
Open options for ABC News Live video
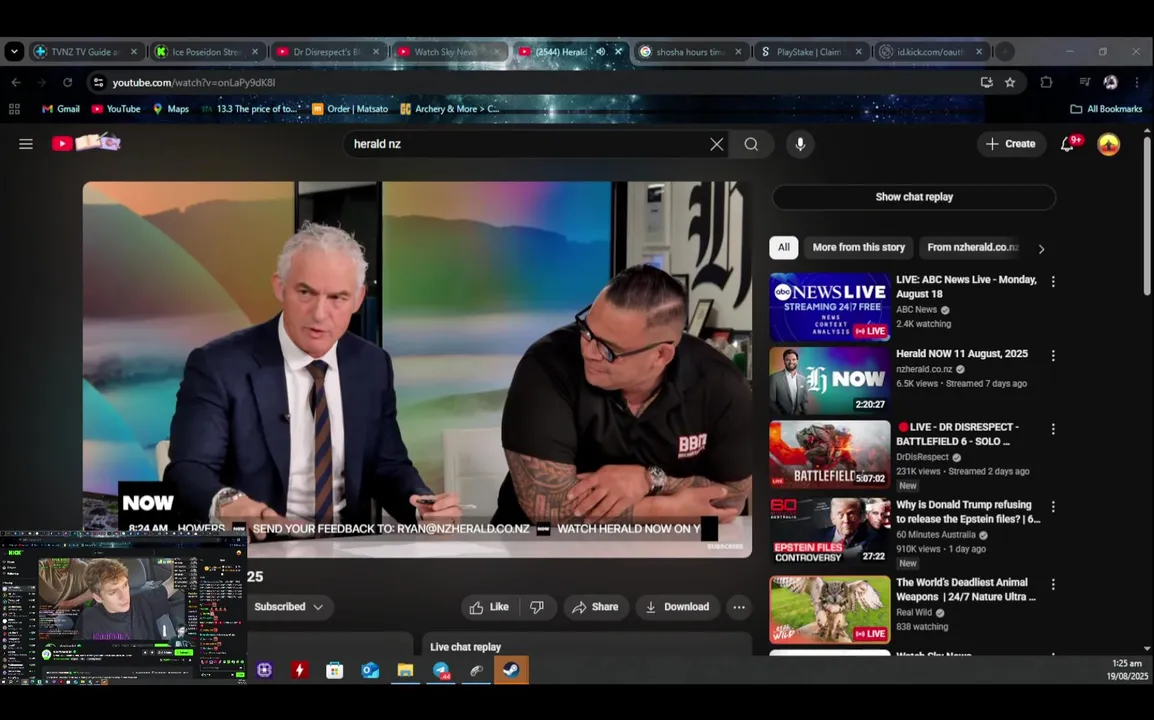pos(1053,281)
